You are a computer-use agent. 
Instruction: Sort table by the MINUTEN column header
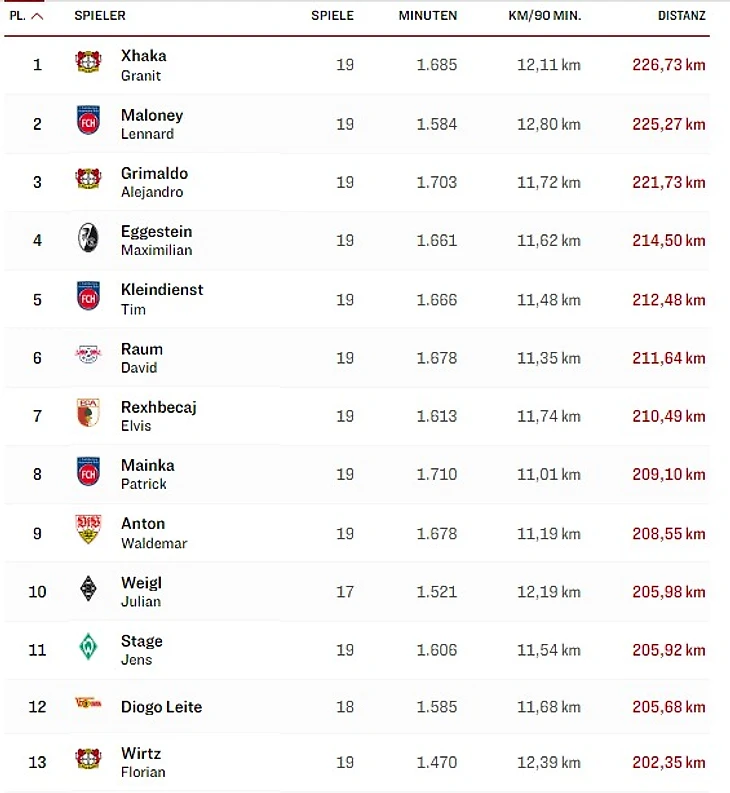pyautogui.click(x=427, y=16)
